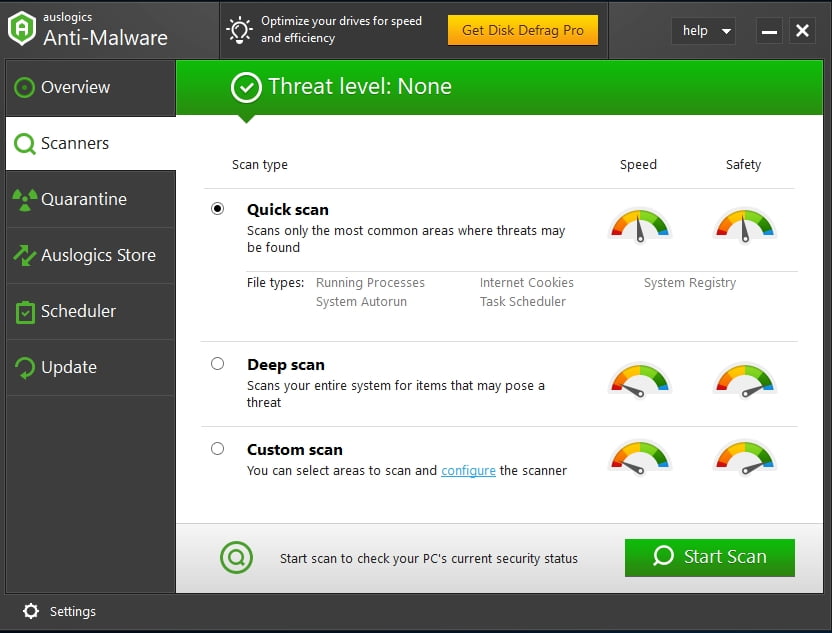Click the Get Disk Defrag Pro button
This screenshot has width=832, height=633.
523,30
